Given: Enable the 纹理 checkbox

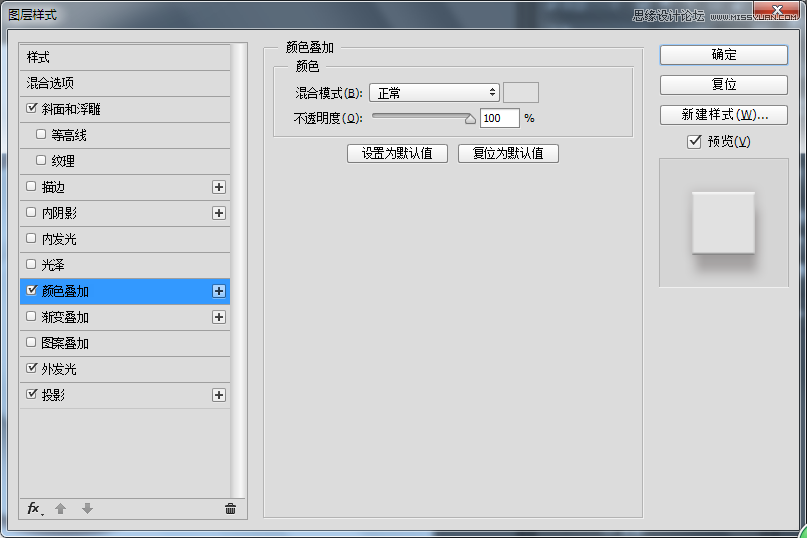Looking at the screenshot, I should (x=41, y=160).
